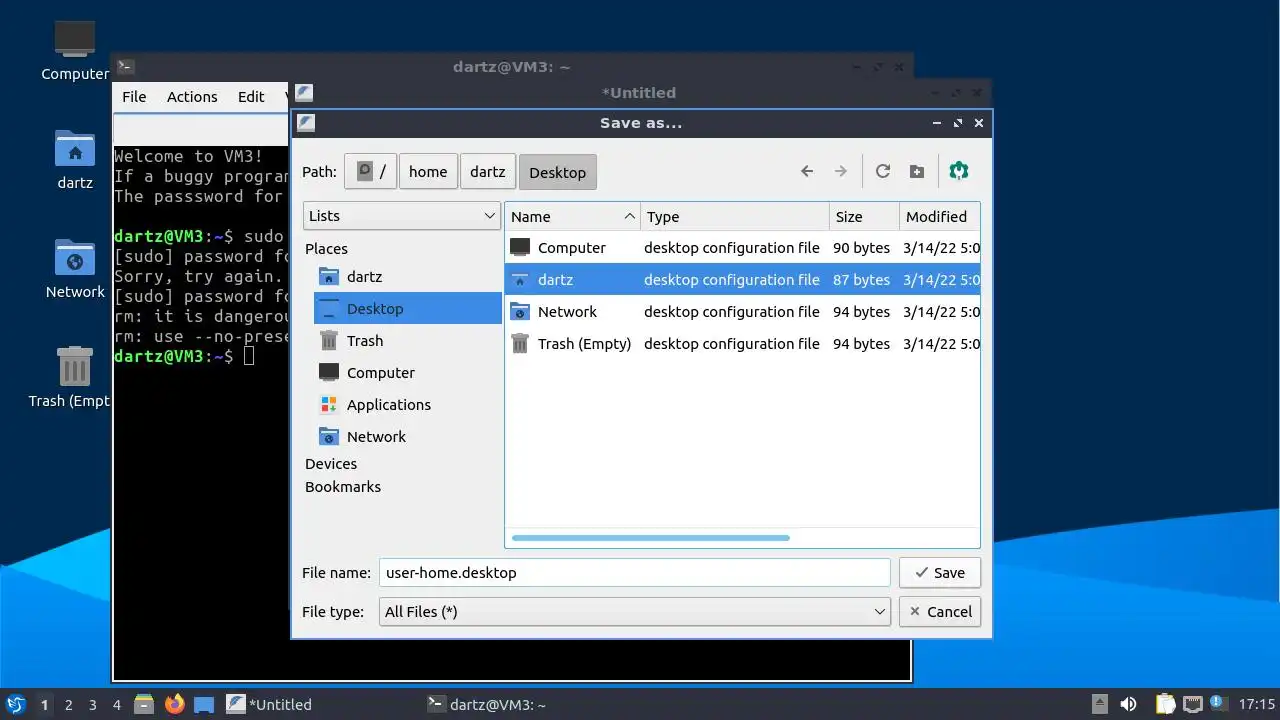Click the clock showing 17:15
1280x720 pixels.
(x=1256, y=704)
